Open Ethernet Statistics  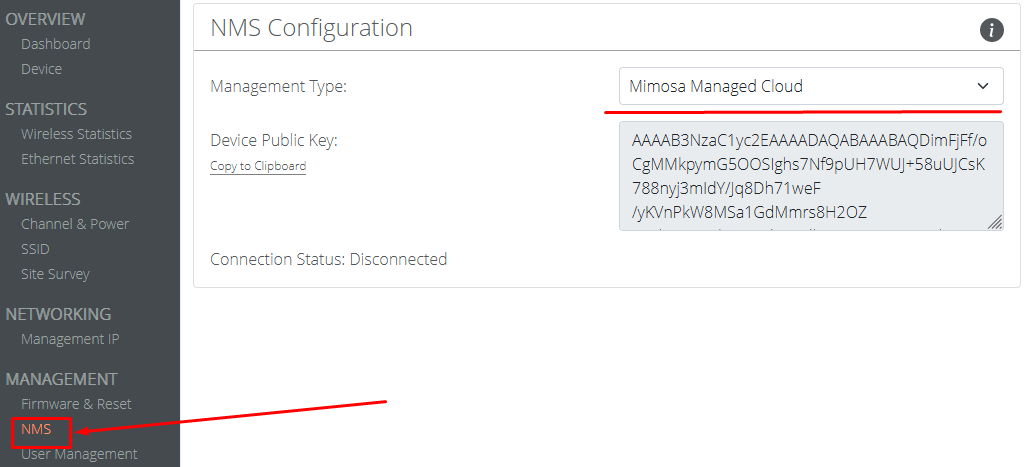77,159
